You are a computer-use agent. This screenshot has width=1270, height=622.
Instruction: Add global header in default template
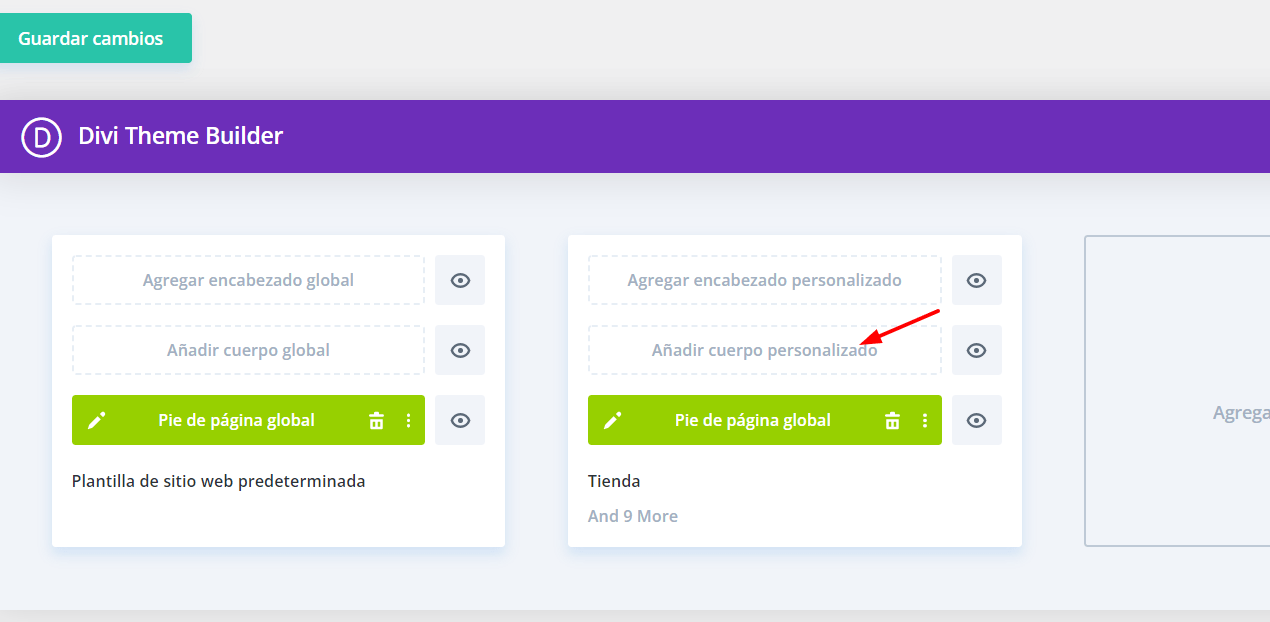pos(248,280)
